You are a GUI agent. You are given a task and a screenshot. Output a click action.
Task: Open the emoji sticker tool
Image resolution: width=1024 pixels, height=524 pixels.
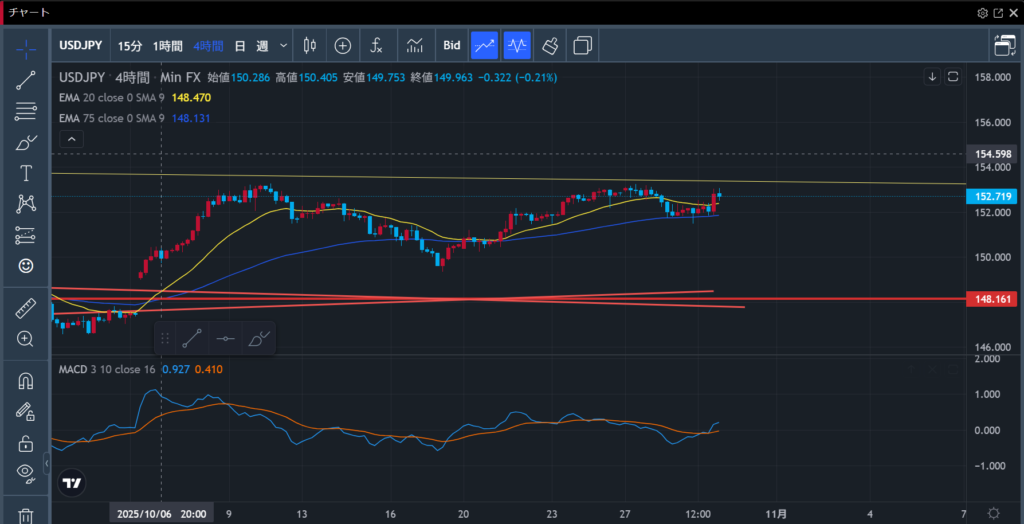26,266
